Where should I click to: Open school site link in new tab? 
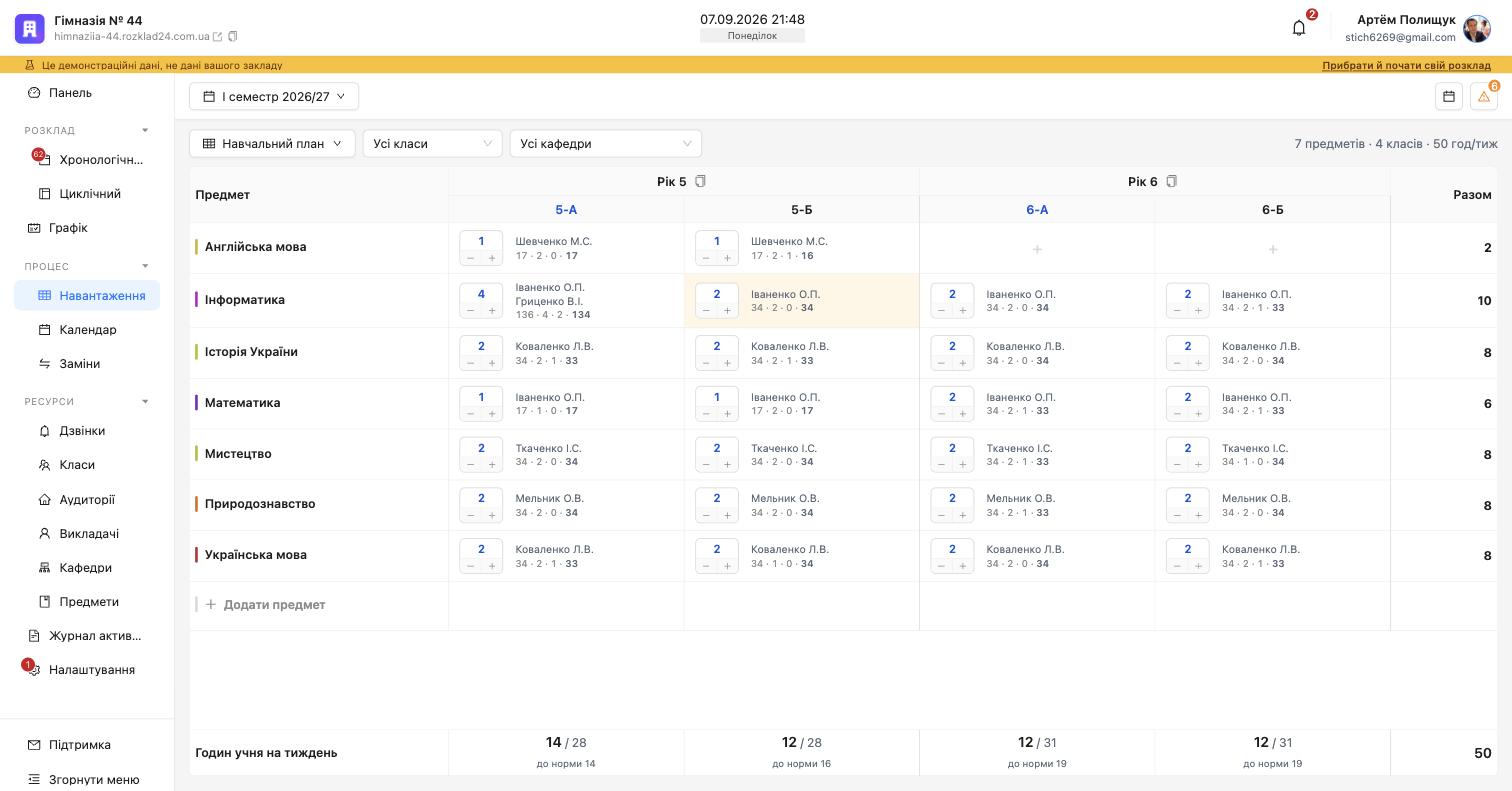coord(217,37)
